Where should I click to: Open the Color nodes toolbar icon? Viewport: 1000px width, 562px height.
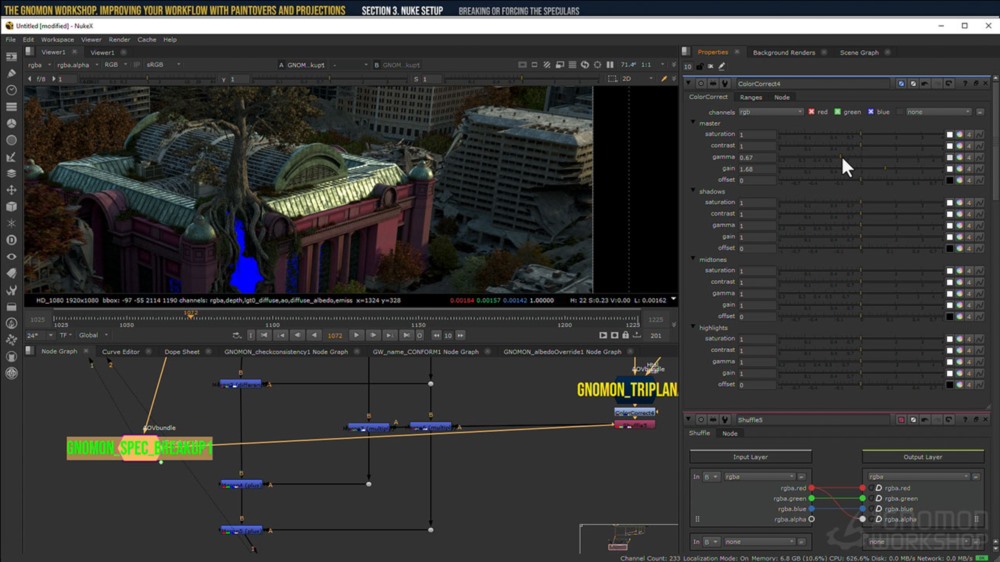point(11,123)
